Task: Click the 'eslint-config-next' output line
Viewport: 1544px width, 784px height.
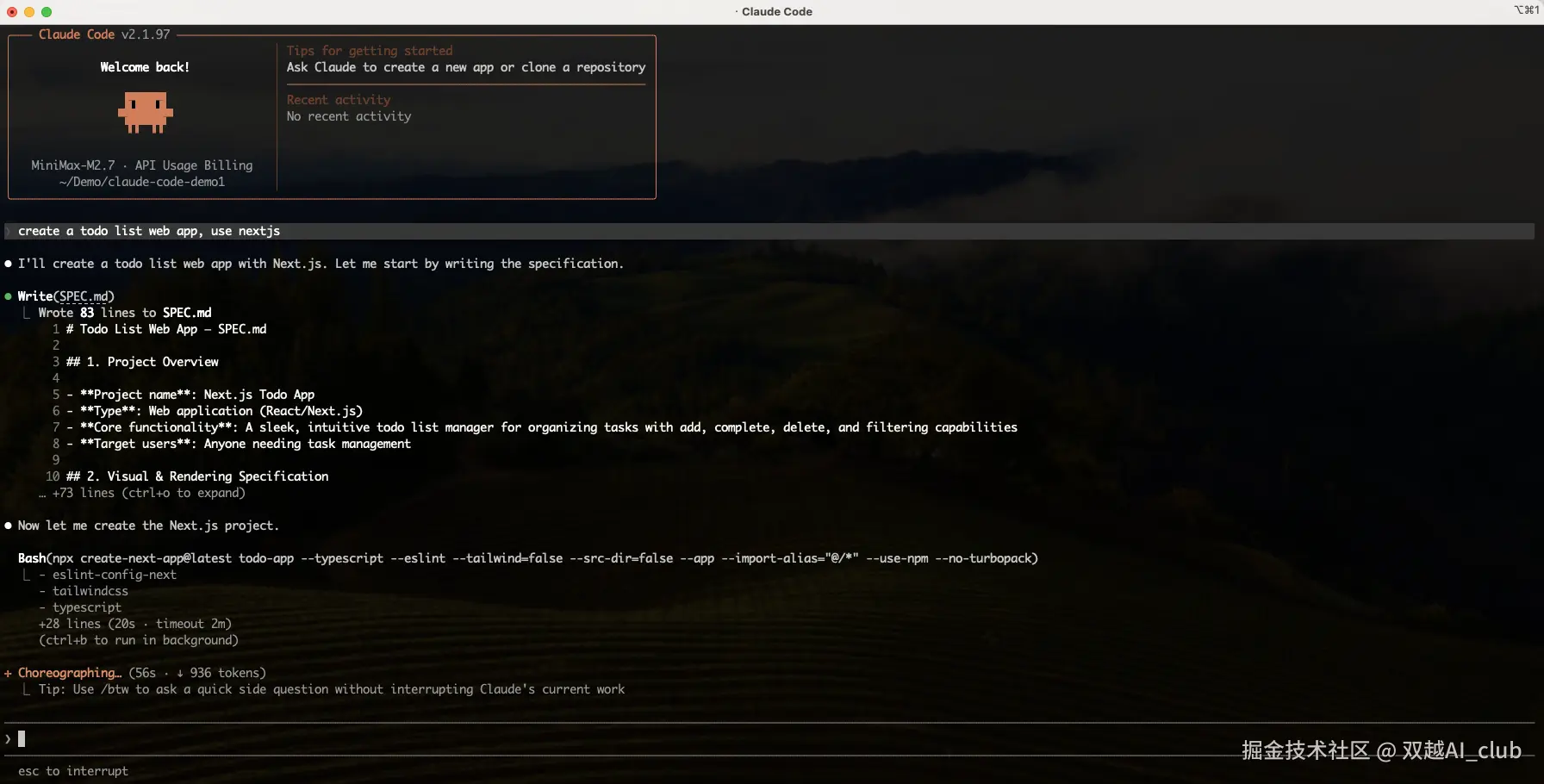Action: (108, 575)
